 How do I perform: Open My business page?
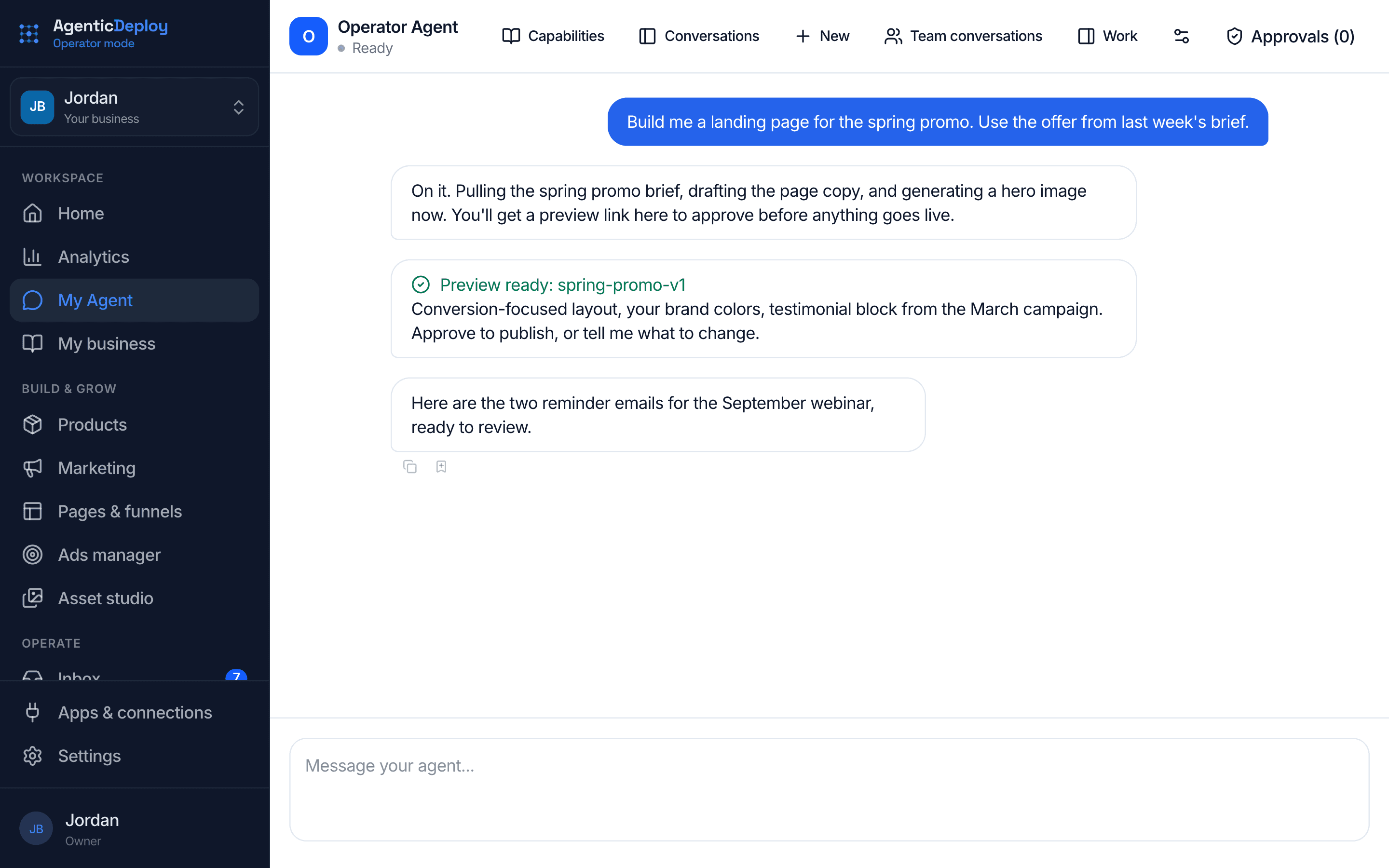pyautogui.click(x=134, y=343)
